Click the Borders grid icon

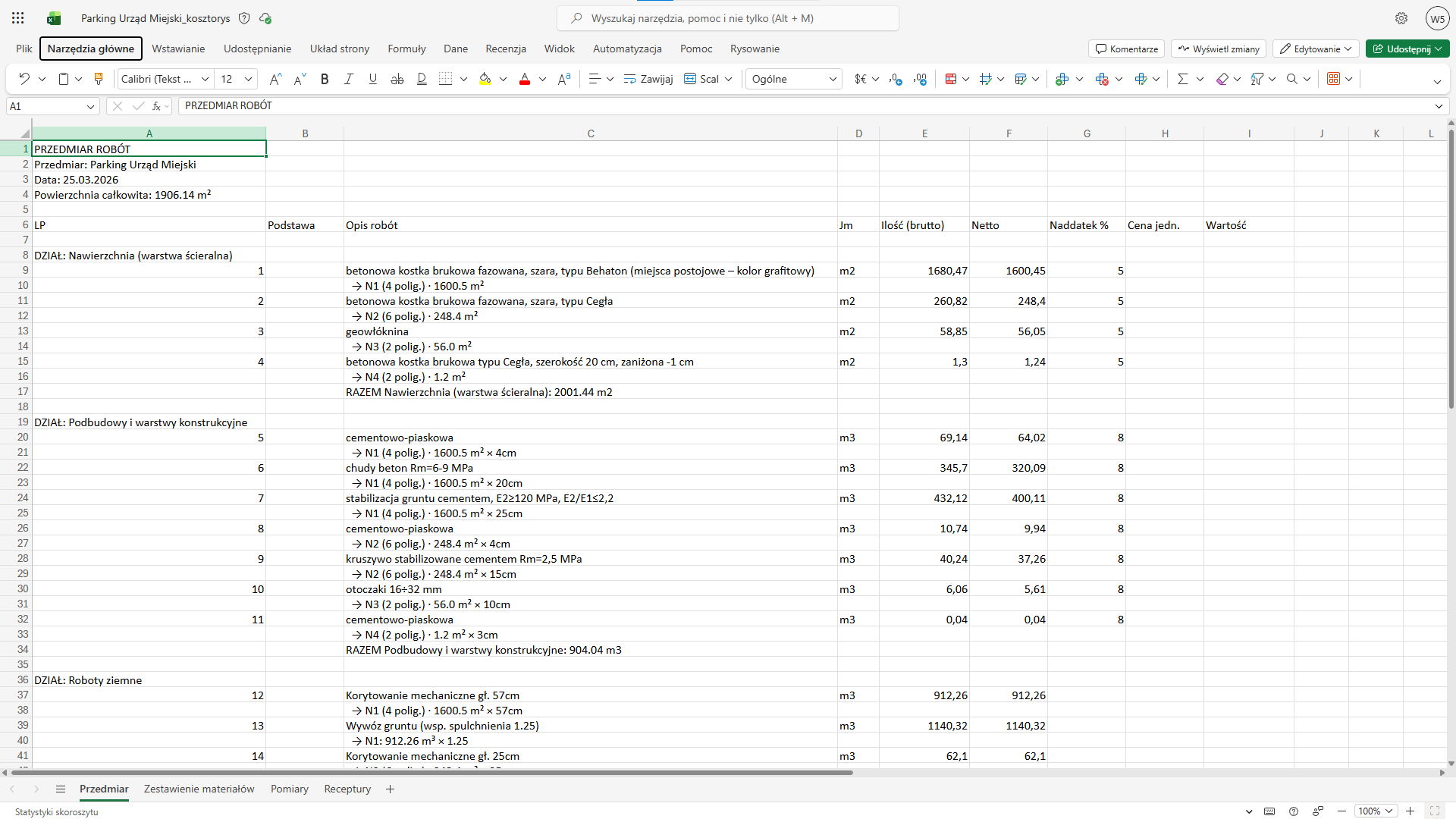(x=446, y=79)
